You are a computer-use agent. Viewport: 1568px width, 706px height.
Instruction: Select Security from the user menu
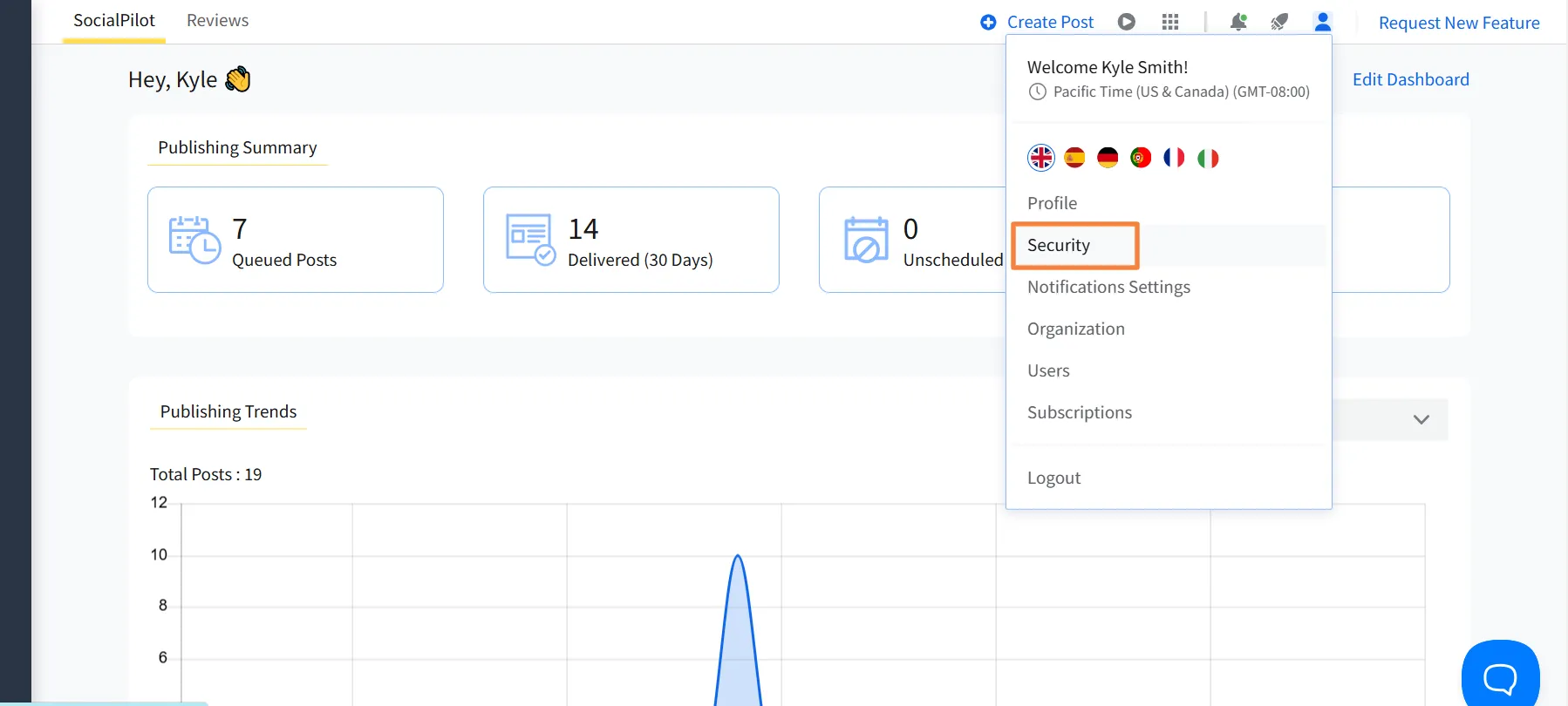pos(1059,245)
